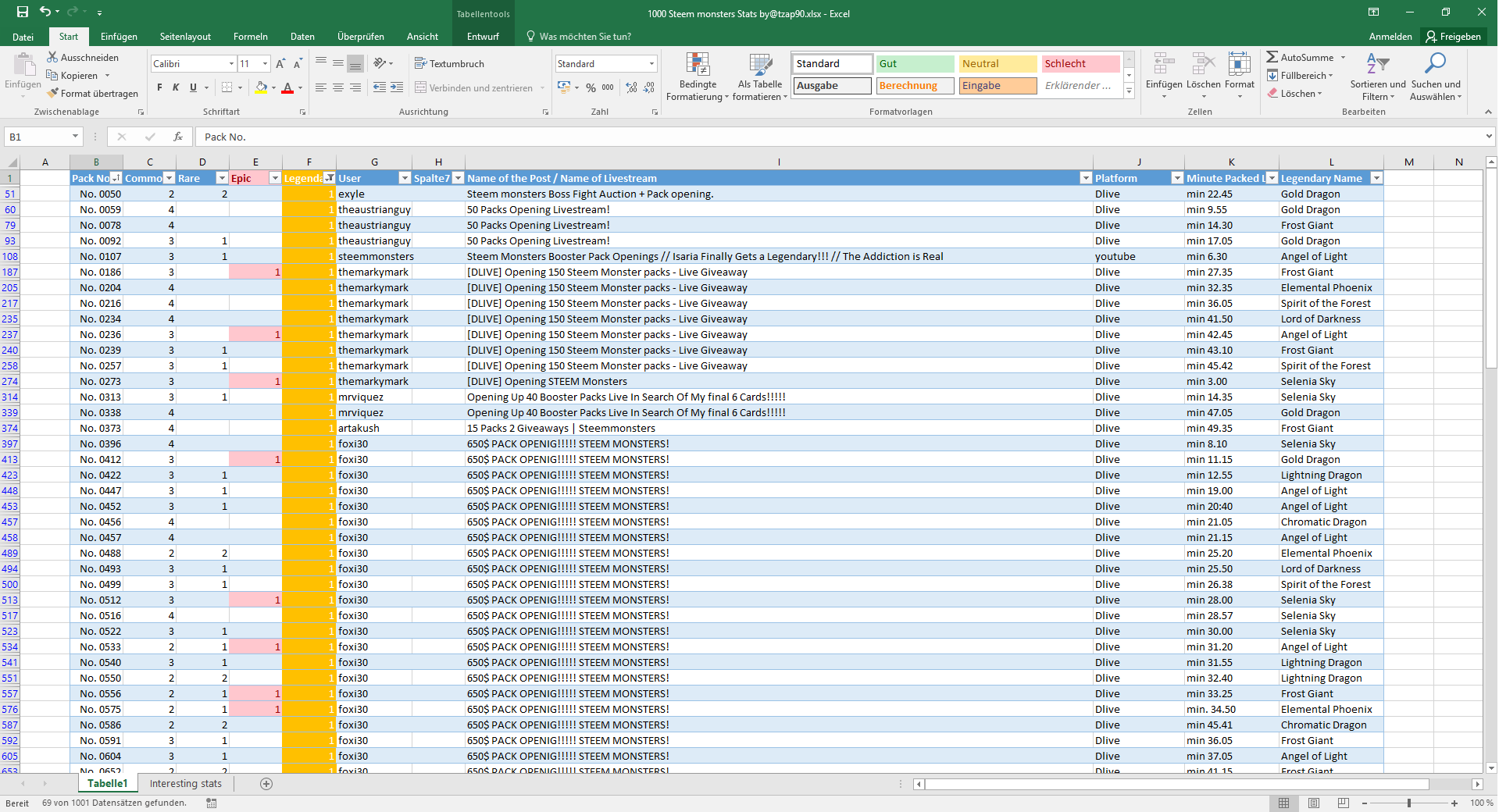This screenshot has height=812, width=1499.
Task: Click Bedingte Formatierung button
Action: tap(698, 77)
